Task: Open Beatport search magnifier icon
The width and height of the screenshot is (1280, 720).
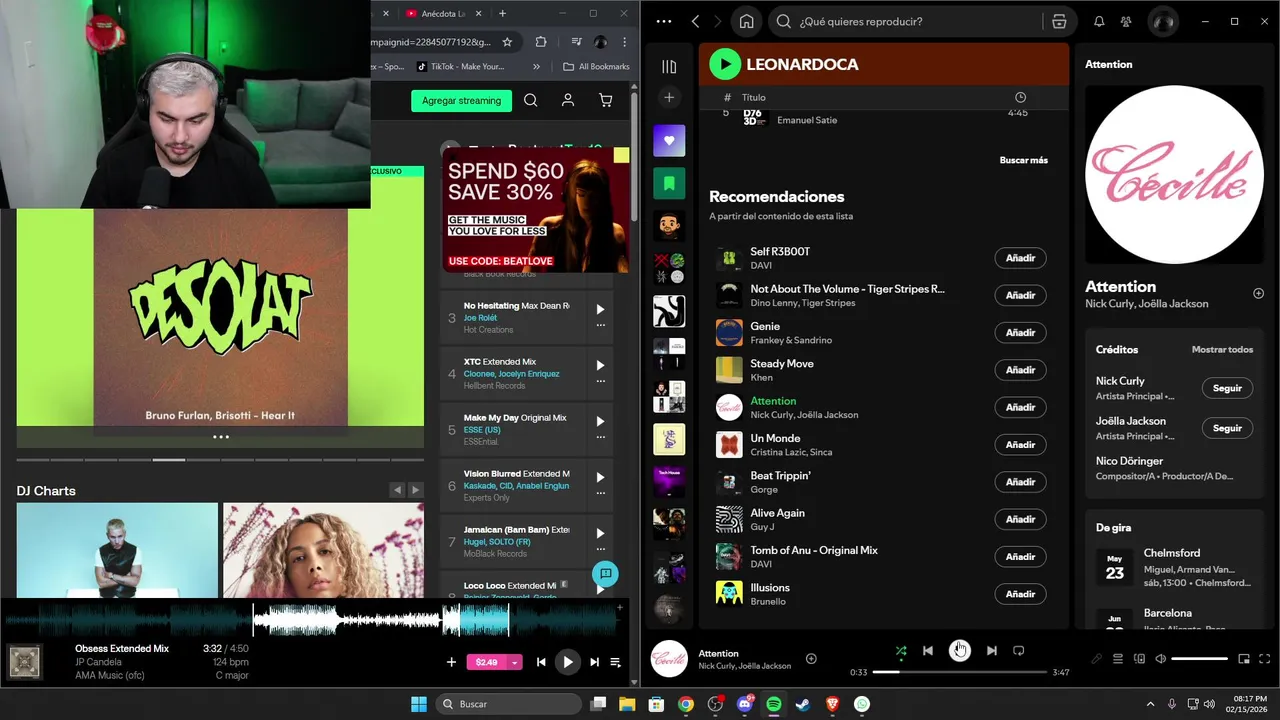Action: pos(531,100)
